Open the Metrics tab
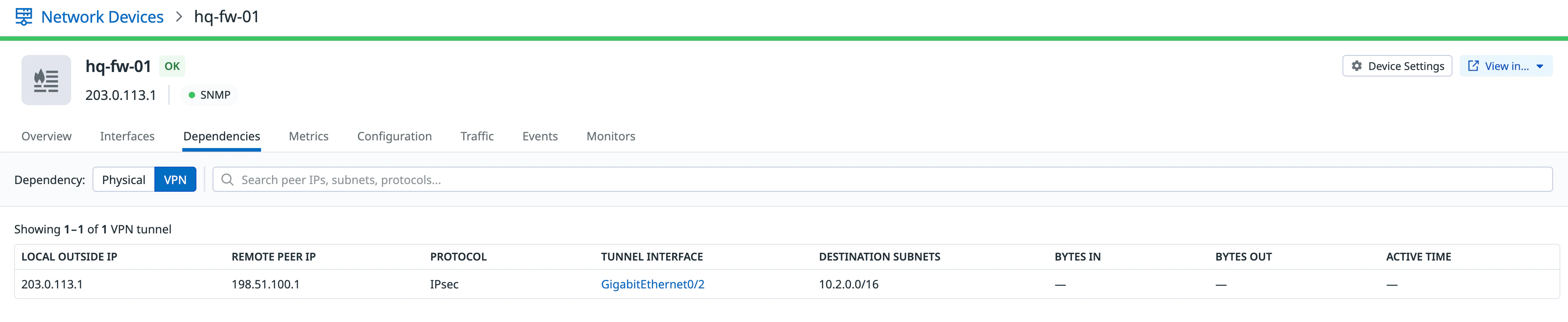The width and height of the screenshot is (1568, 322). pos(309,136)
